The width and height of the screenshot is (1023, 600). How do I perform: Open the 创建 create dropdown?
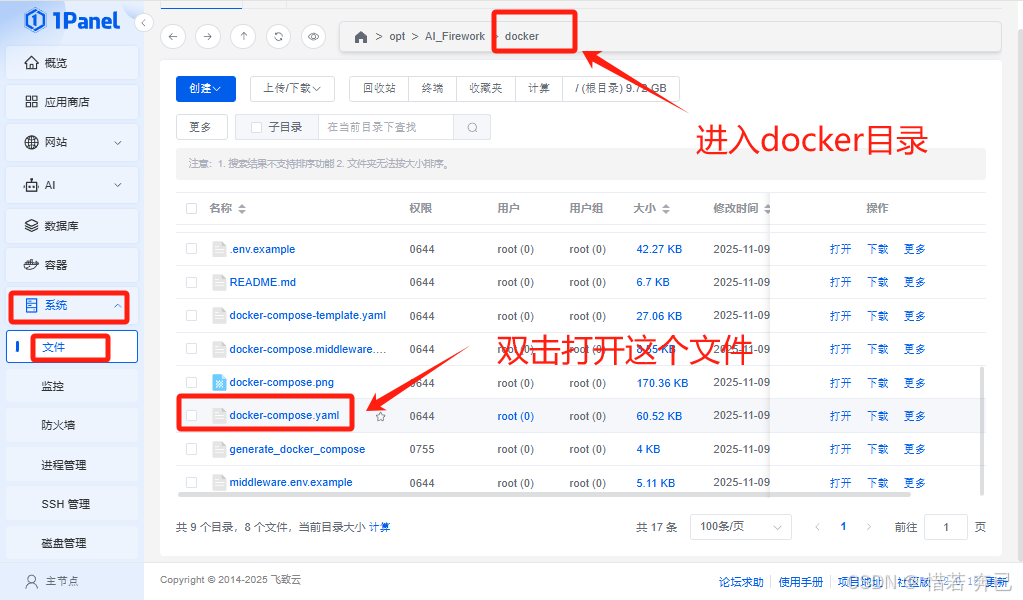tap(206, 89)
